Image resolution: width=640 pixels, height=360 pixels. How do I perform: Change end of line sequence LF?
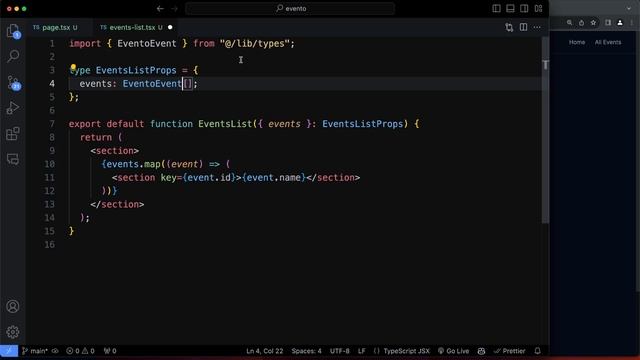(362, 351)
